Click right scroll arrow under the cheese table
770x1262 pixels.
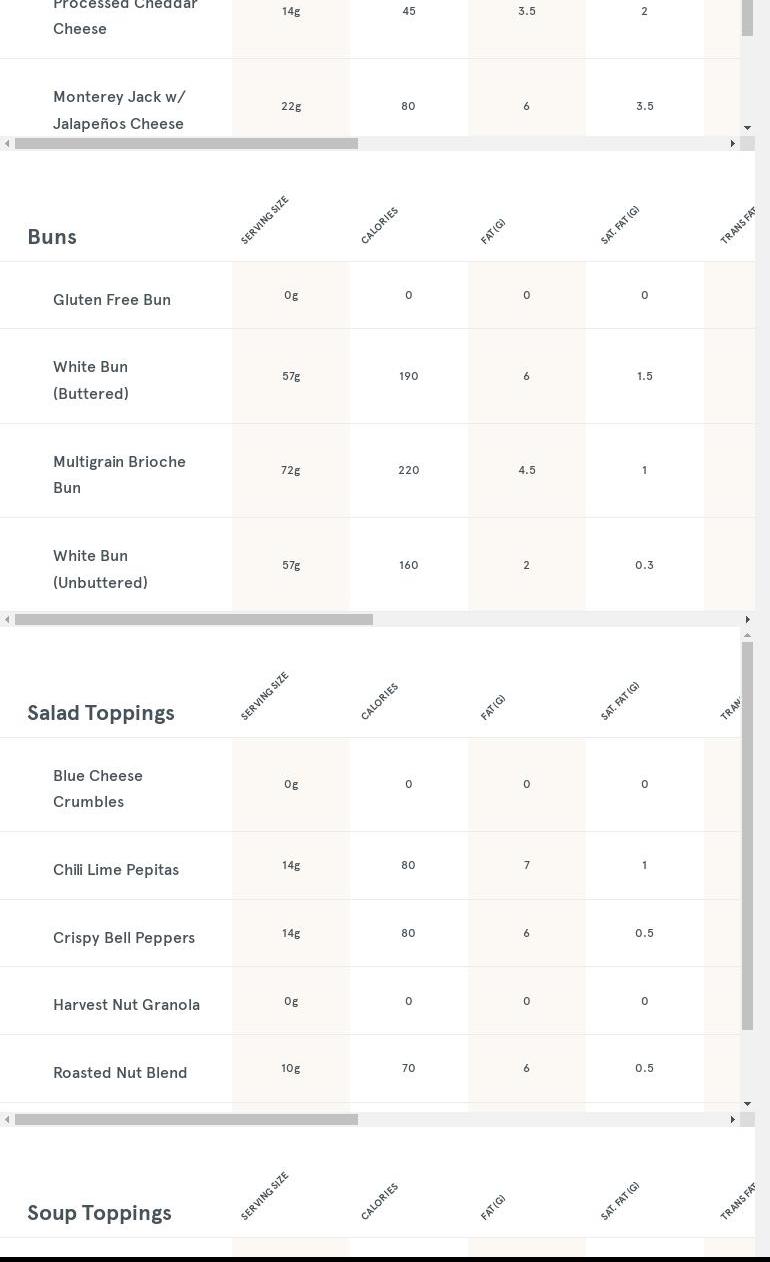click(732, 144)
